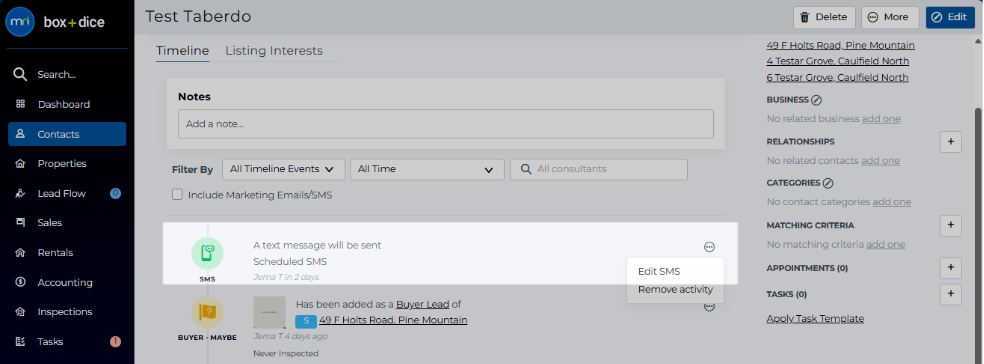Click add one link under CATEGORIES
Screen dimensions: 984x364
[892, 202]
